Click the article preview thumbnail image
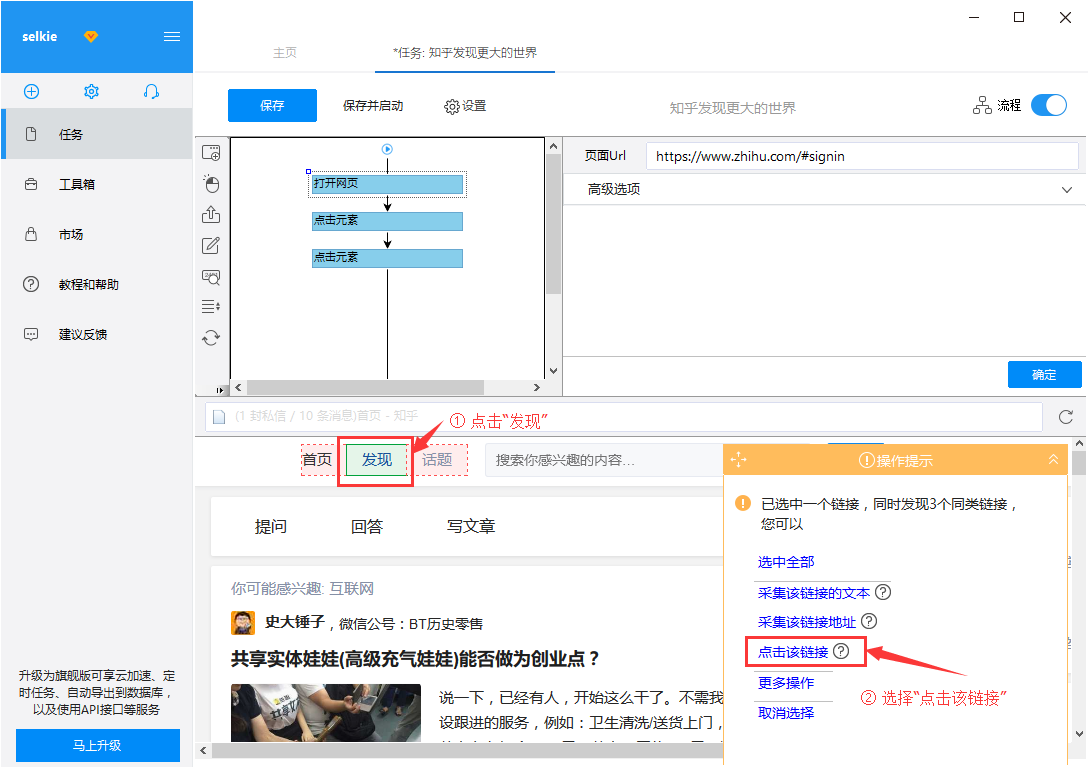 point(326,713)
